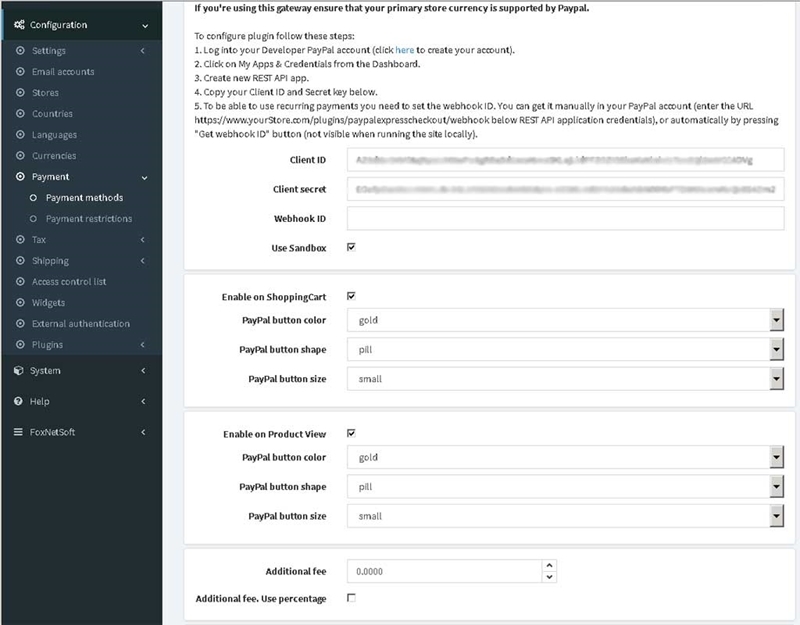The height and width of the screenshot is (625, 800).
Task: Click the Client secret input field
Action: pos(565,189)
